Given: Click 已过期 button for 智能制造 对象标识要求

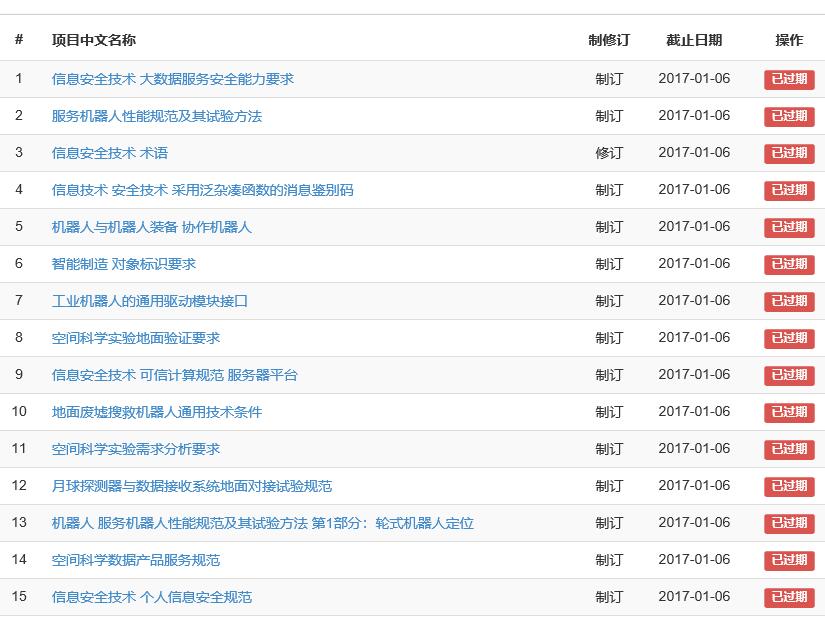Looking at the screenshot, I should (789, 265).
